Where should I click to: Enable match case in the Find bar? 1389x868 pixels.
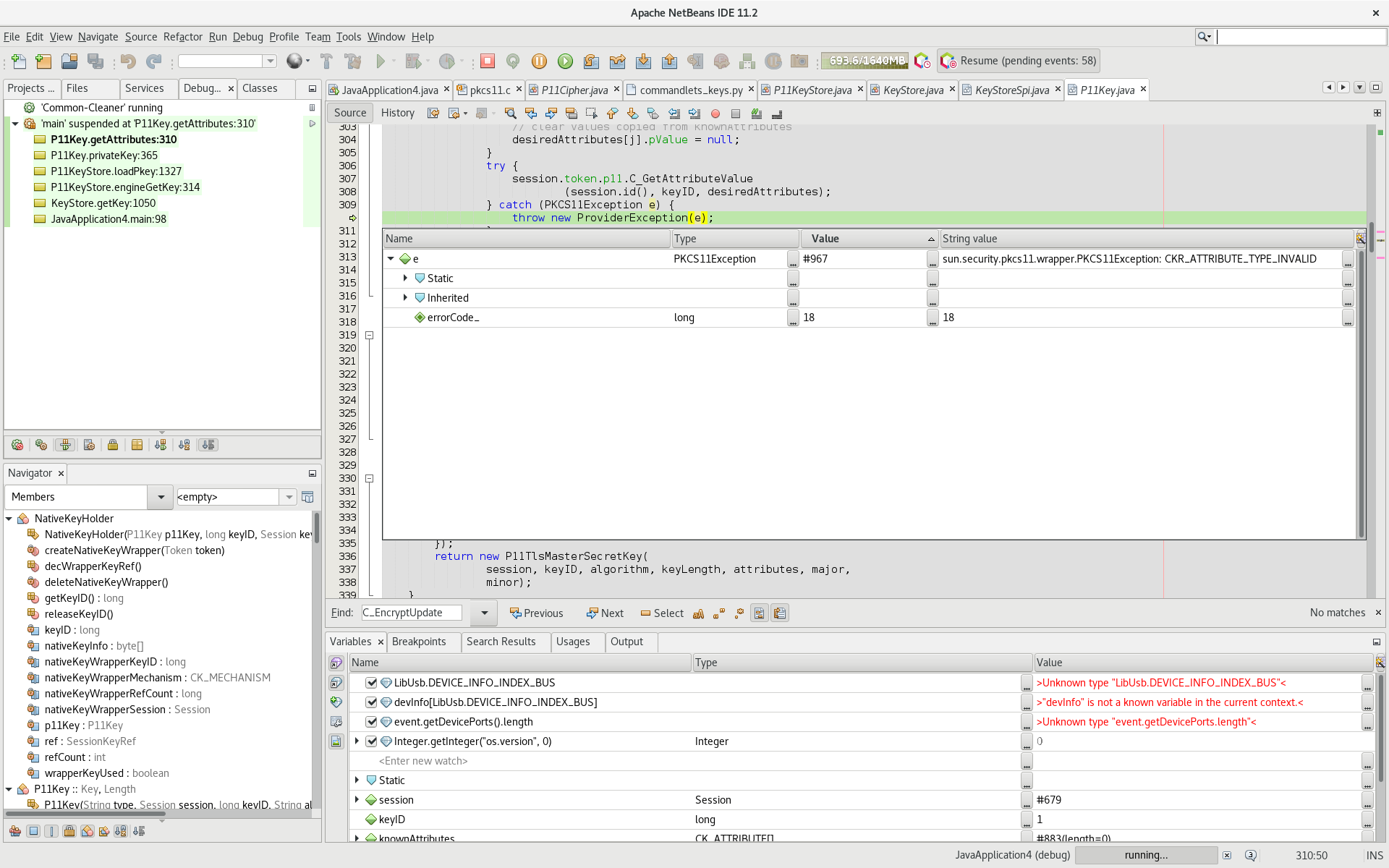point(699,613)
